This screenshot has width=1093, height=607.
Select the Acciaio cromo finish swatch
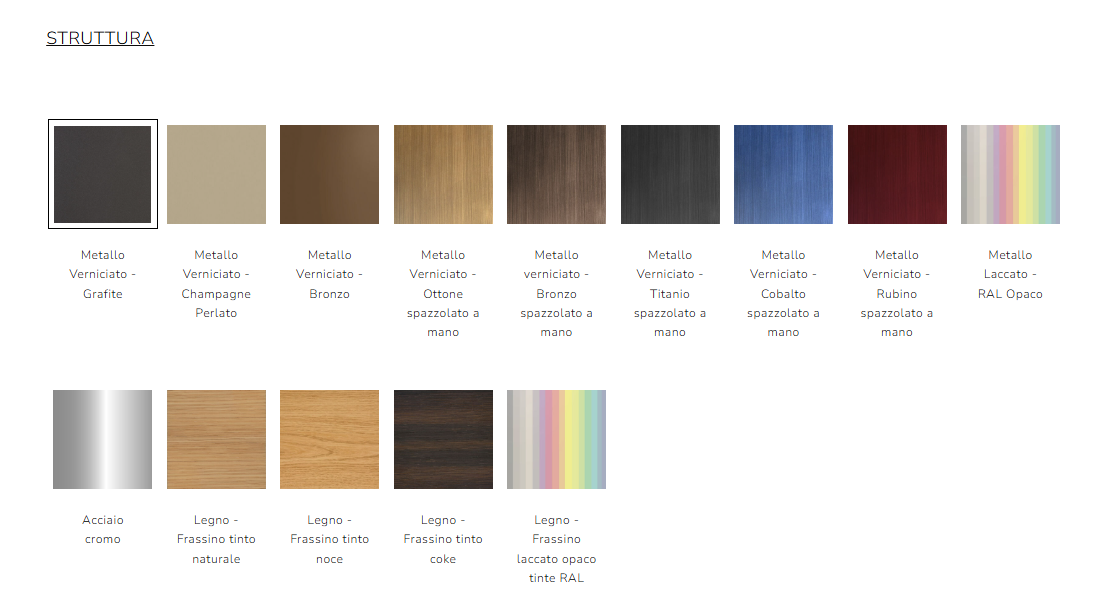pyautogui.click(x=102, y=439)
